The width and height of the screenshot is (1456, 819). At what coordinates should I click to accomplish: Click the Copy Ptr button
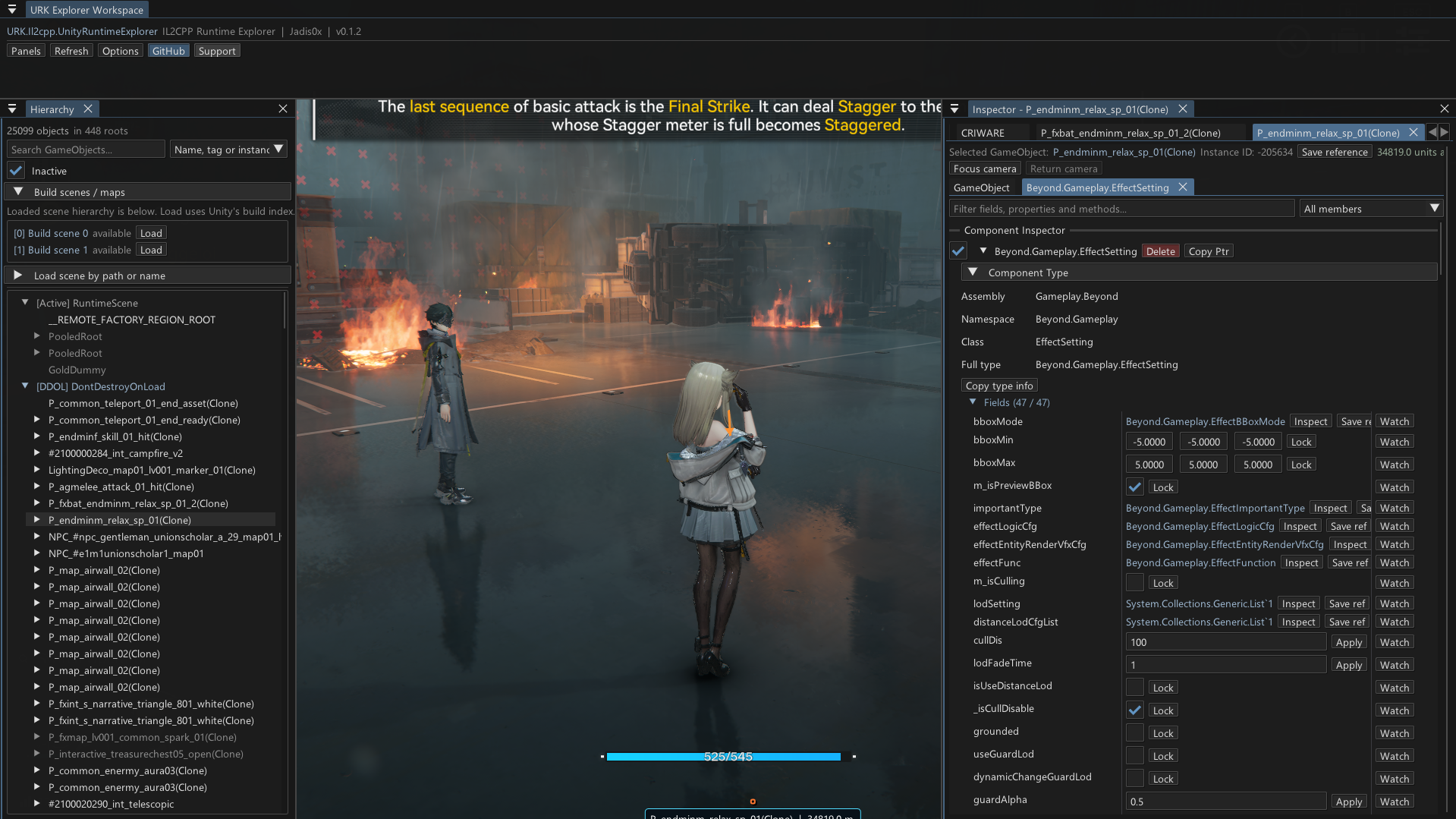[x=1209, y=251]
